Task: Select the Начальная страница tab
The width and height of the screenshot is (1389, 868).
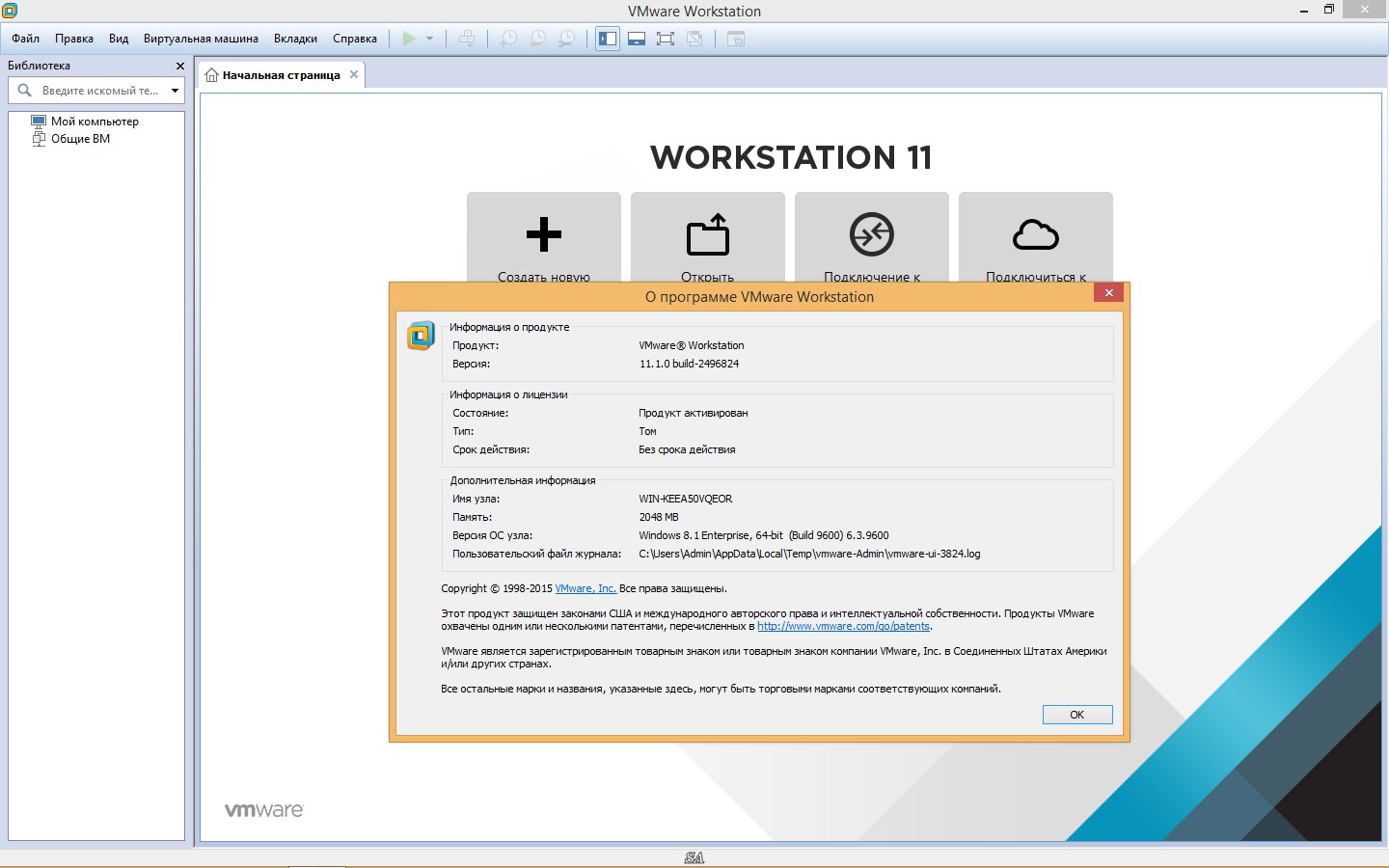Action: pyautogui.click(x=282, y=75)
